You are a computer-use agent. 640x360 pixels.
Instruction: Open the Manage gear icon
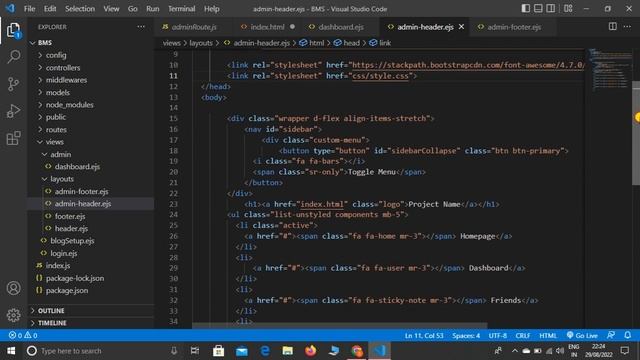click(13, 315)
